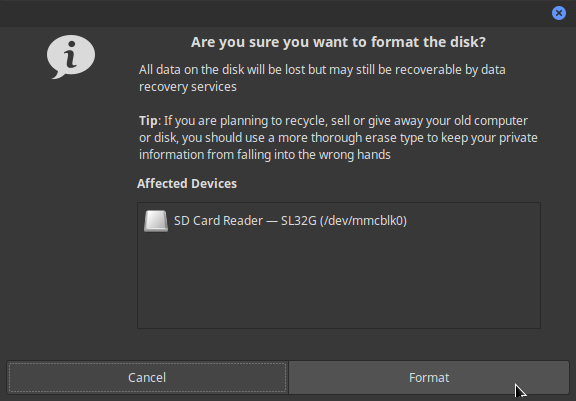Click the 'recovery services' text line
This screenshot has height=401, width=576.
[x=188, y=87]
